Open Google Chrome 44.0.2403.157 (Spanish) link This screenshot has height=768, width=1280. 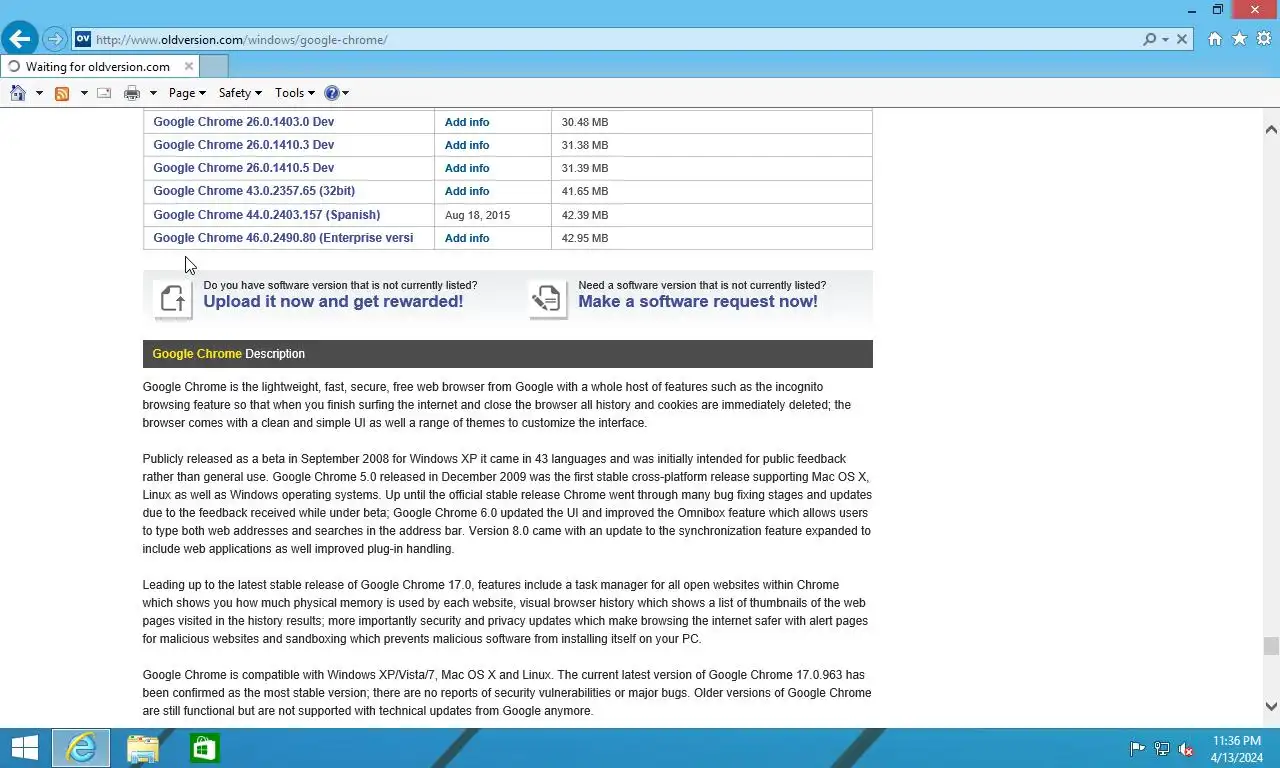pyautogui.click(x=267, y=215)
